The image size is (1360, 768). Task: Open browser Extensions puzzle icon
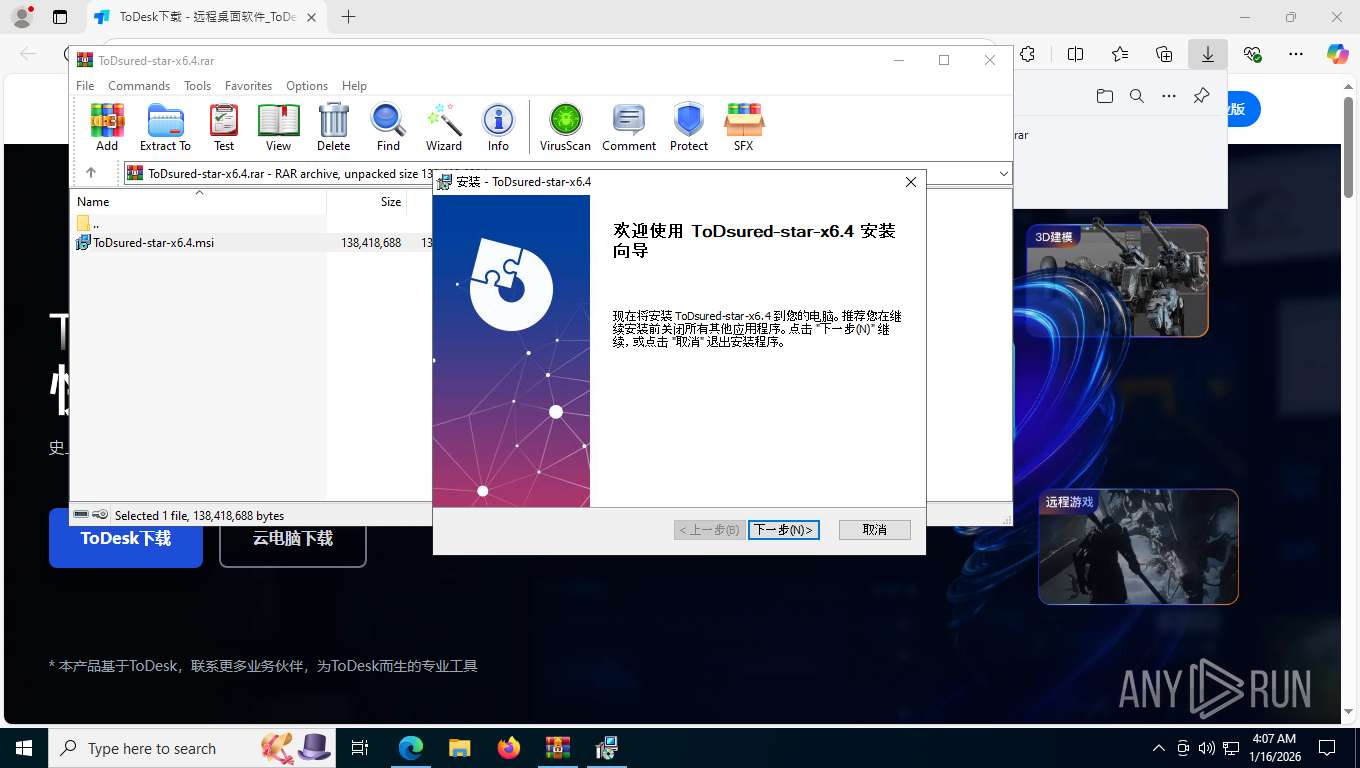click(1027, 54)
